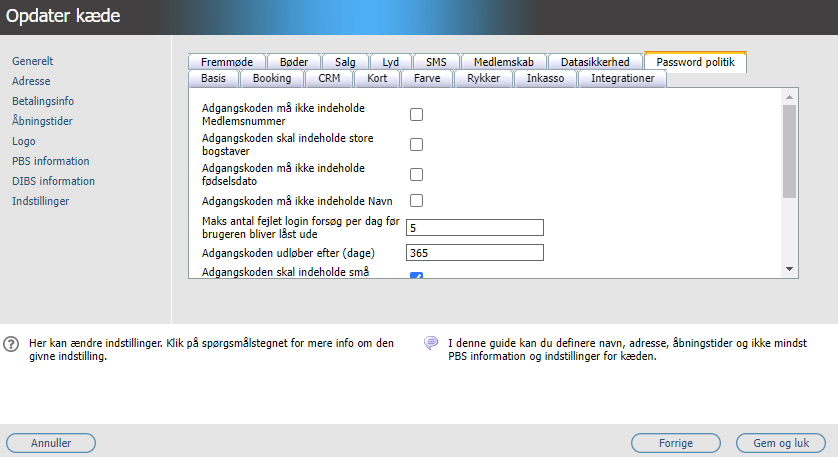Viewport: 838px width, 457px height.
Task: Go to PBS information
Action: tap(51, 161)
